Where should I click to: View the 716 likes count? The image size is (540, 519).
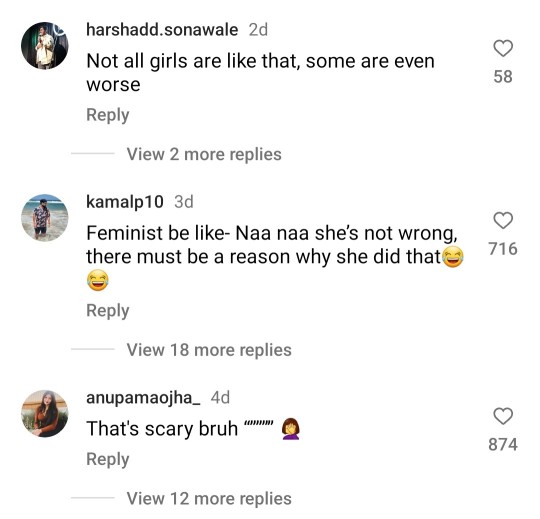tap(503, 249)
